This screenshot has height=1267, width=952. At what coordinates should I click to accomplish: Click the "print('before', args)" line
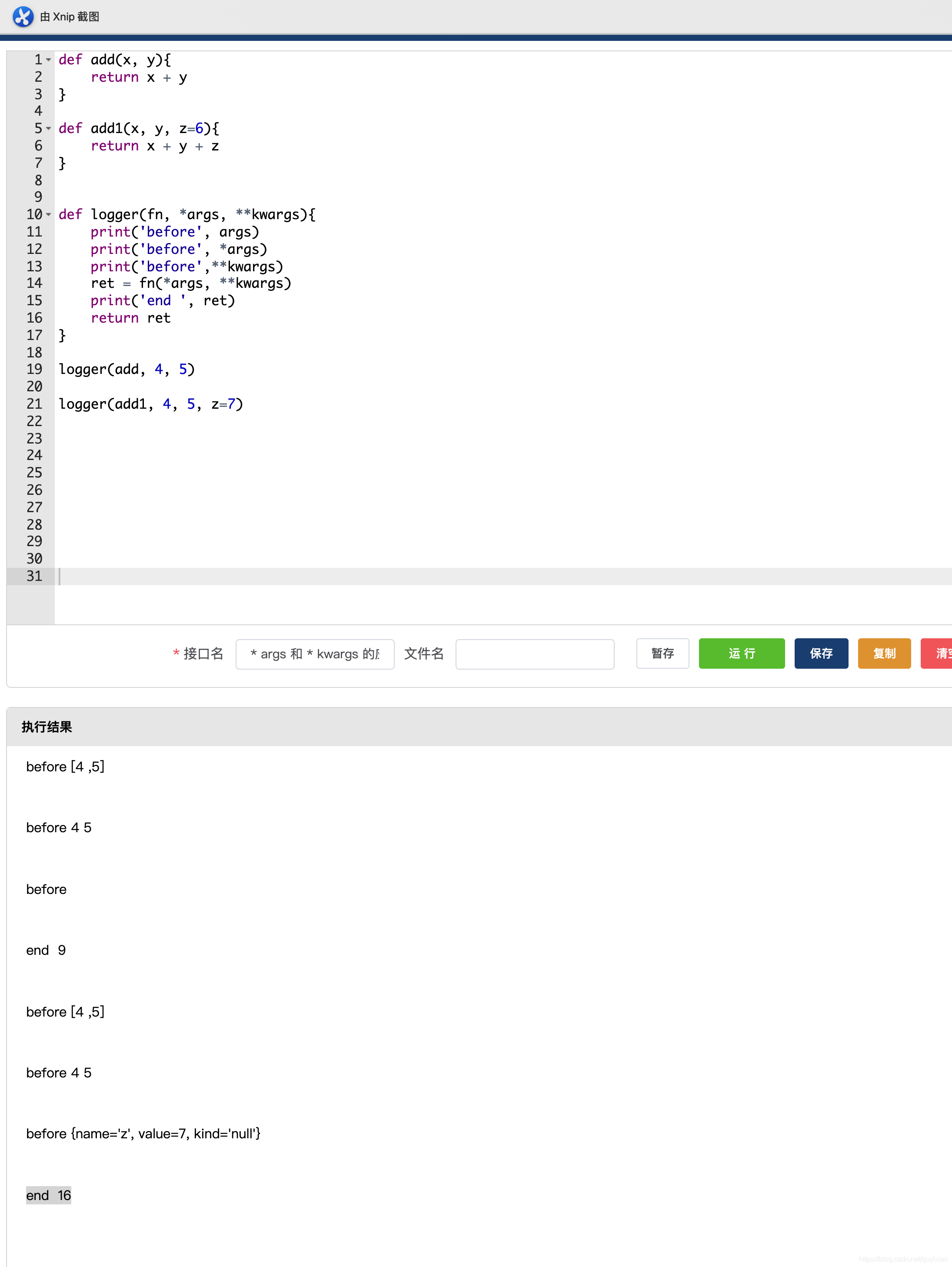point(175,232)
